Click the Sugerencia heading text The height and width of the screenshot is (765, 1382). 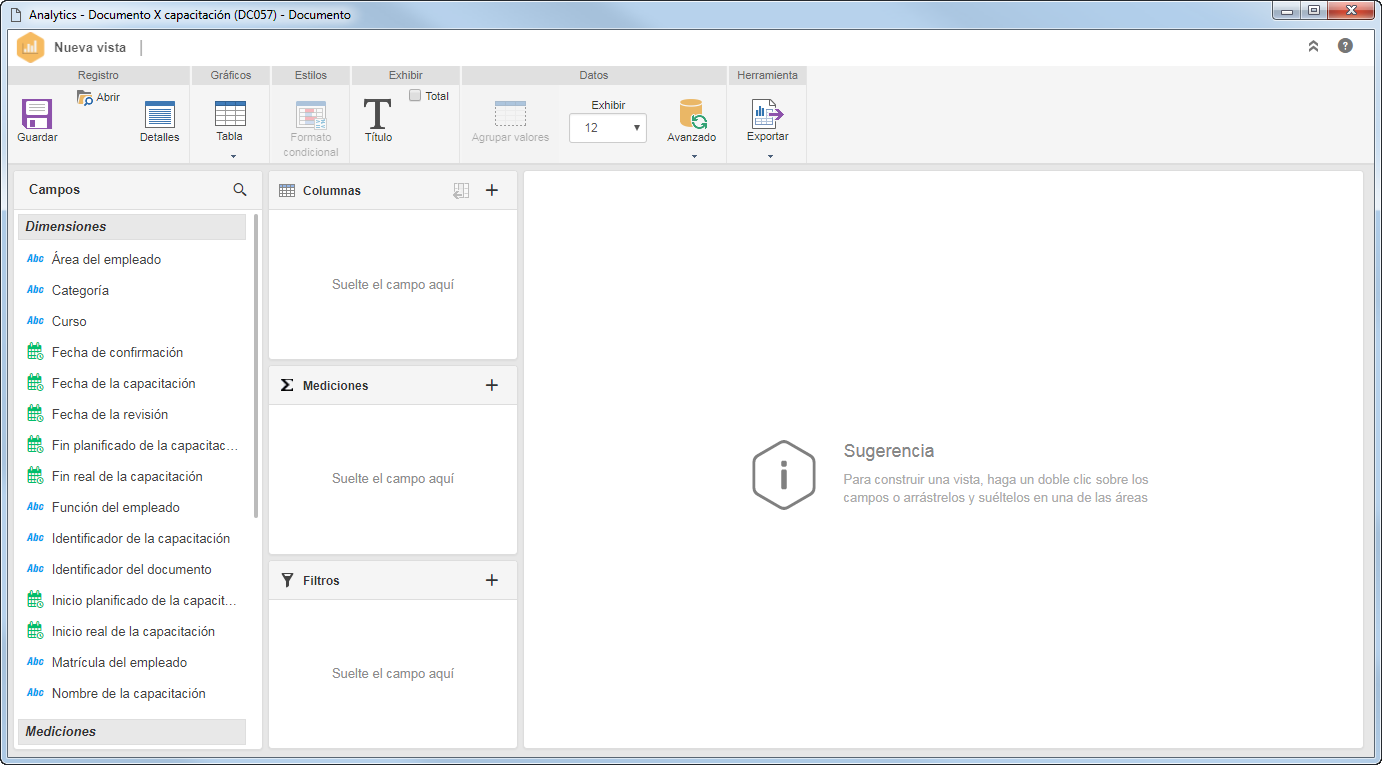pos(889,451)
